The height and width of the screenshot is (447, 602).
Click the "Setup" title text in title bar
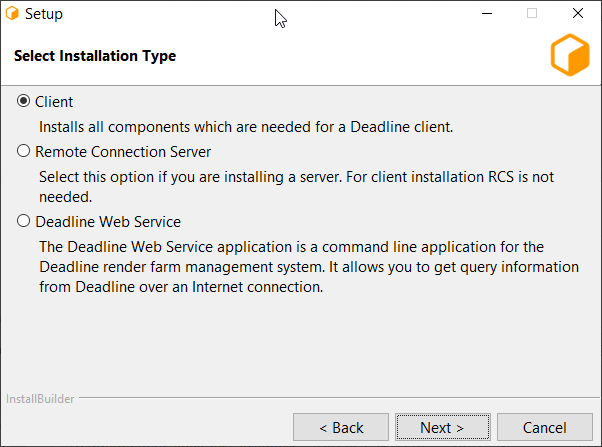pos(43,14)
